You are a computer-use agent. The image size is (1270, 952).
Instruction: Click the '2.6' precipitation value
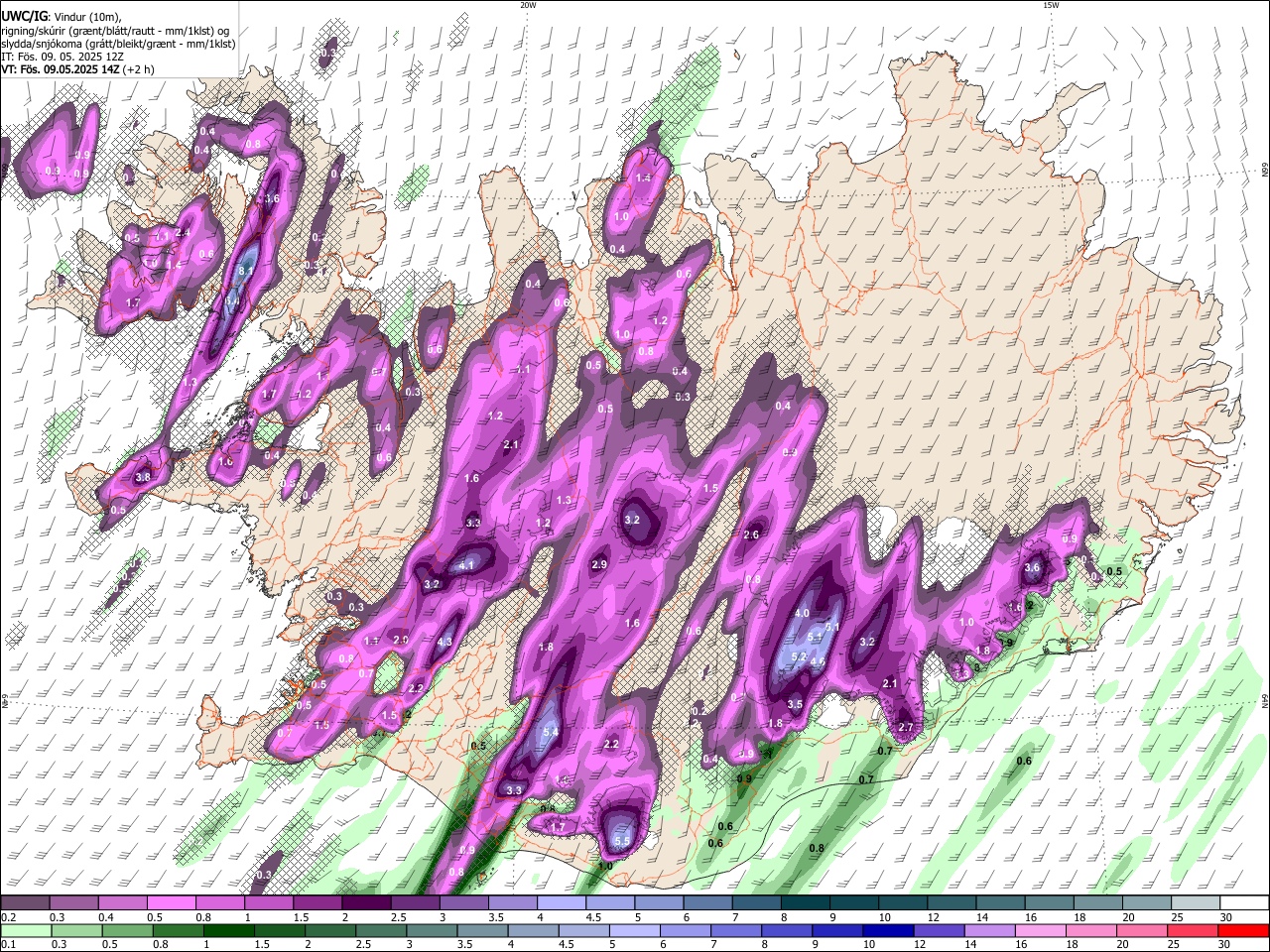751,535
